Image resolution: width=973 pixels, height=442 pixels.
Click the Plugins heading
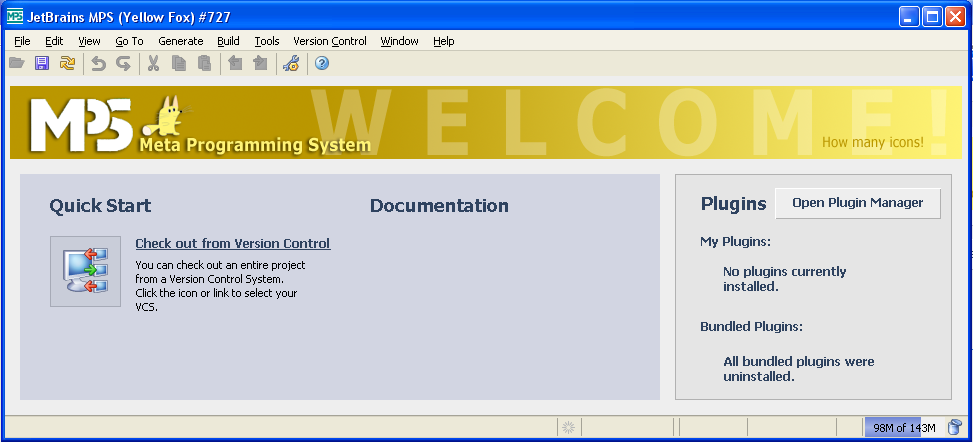point(733,204)
